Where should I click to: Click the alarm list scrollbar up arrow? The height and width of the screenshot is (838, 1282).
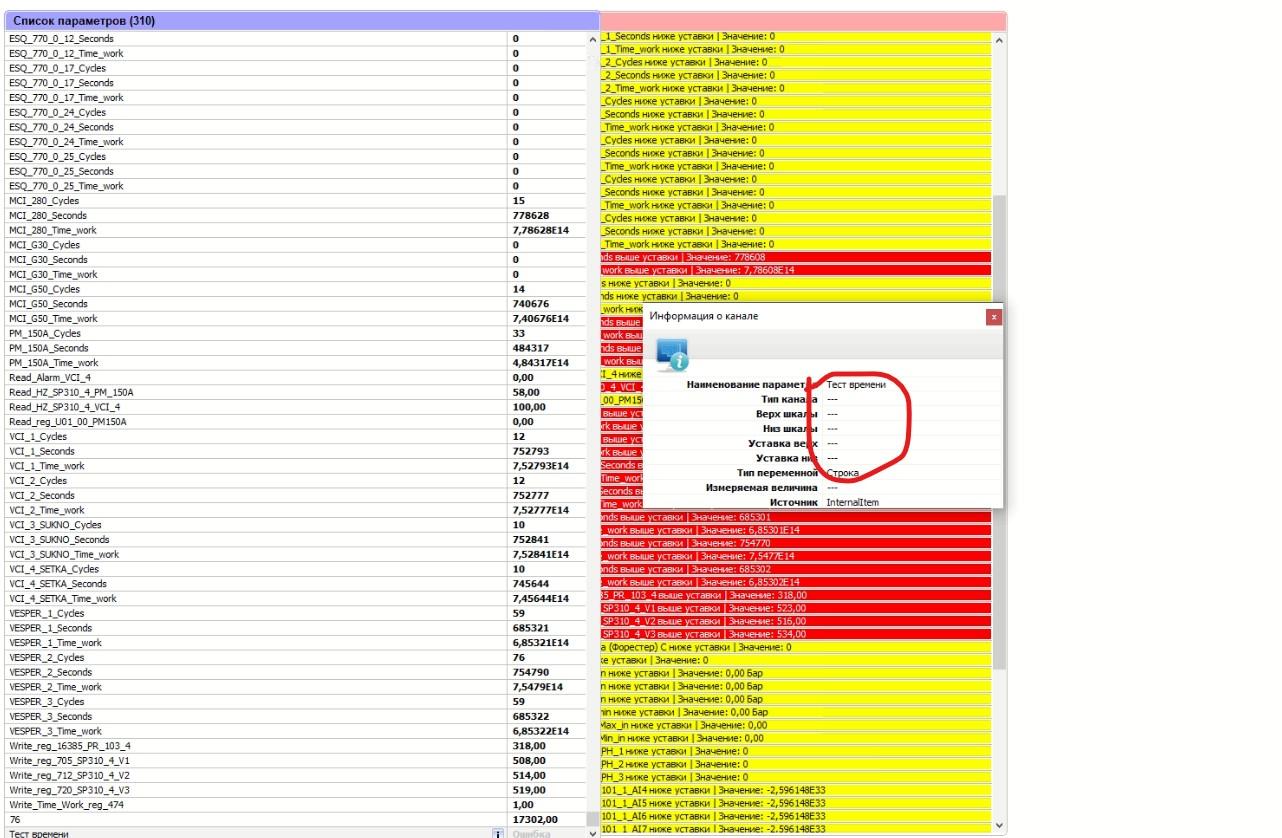pyautogui.click(x=999, y=39)
